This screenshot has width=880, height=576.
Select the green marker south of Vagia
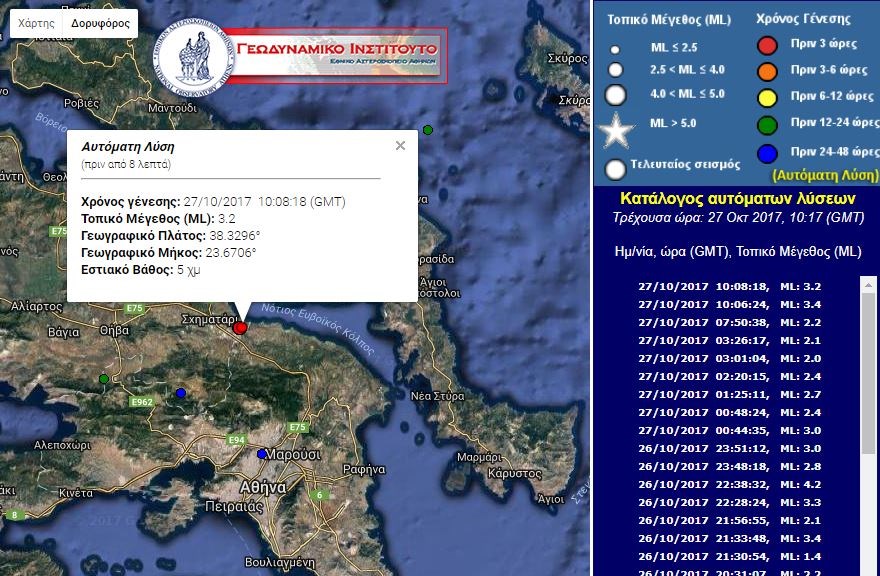point(104,378)
